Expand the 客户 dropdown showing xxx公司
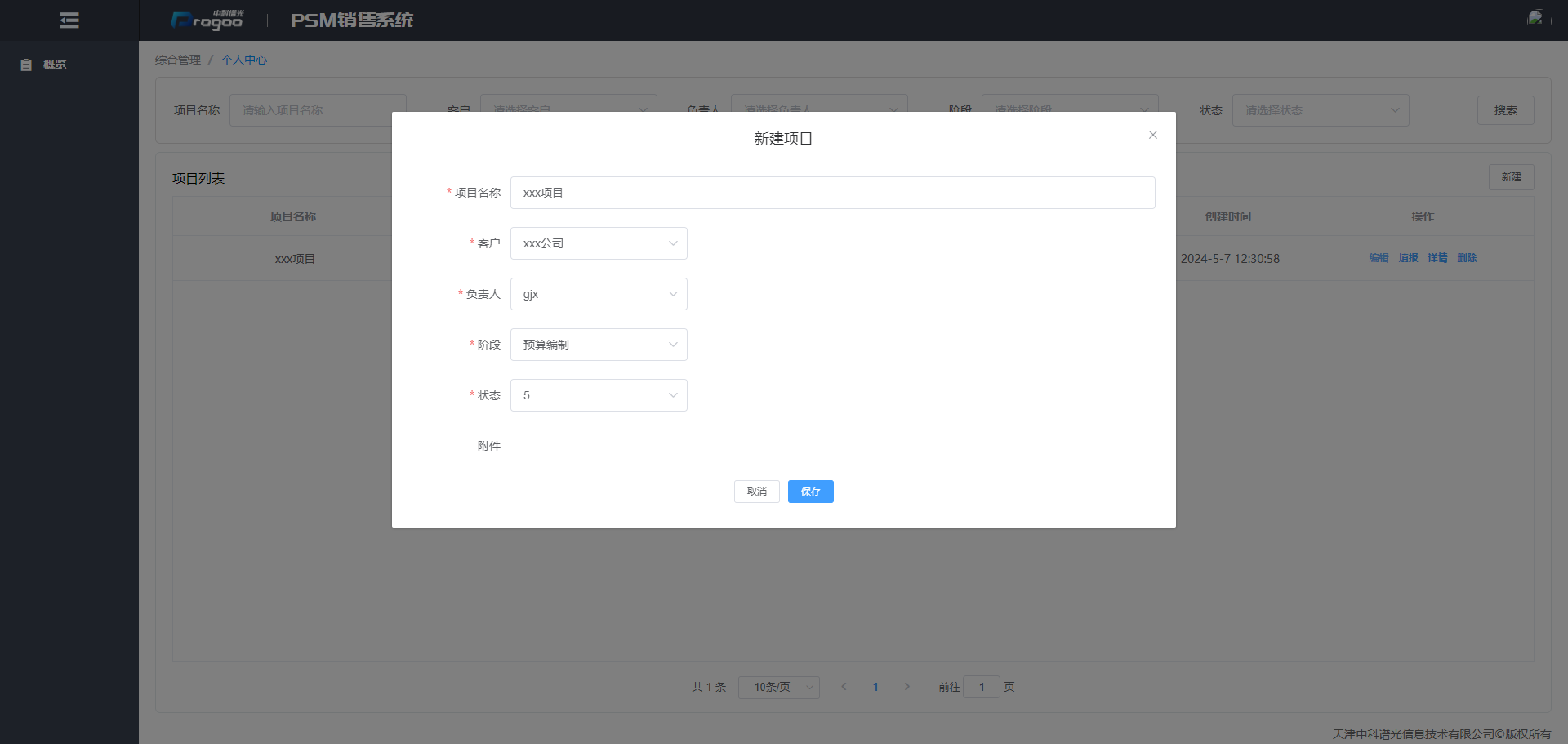 tap(598, 243)
